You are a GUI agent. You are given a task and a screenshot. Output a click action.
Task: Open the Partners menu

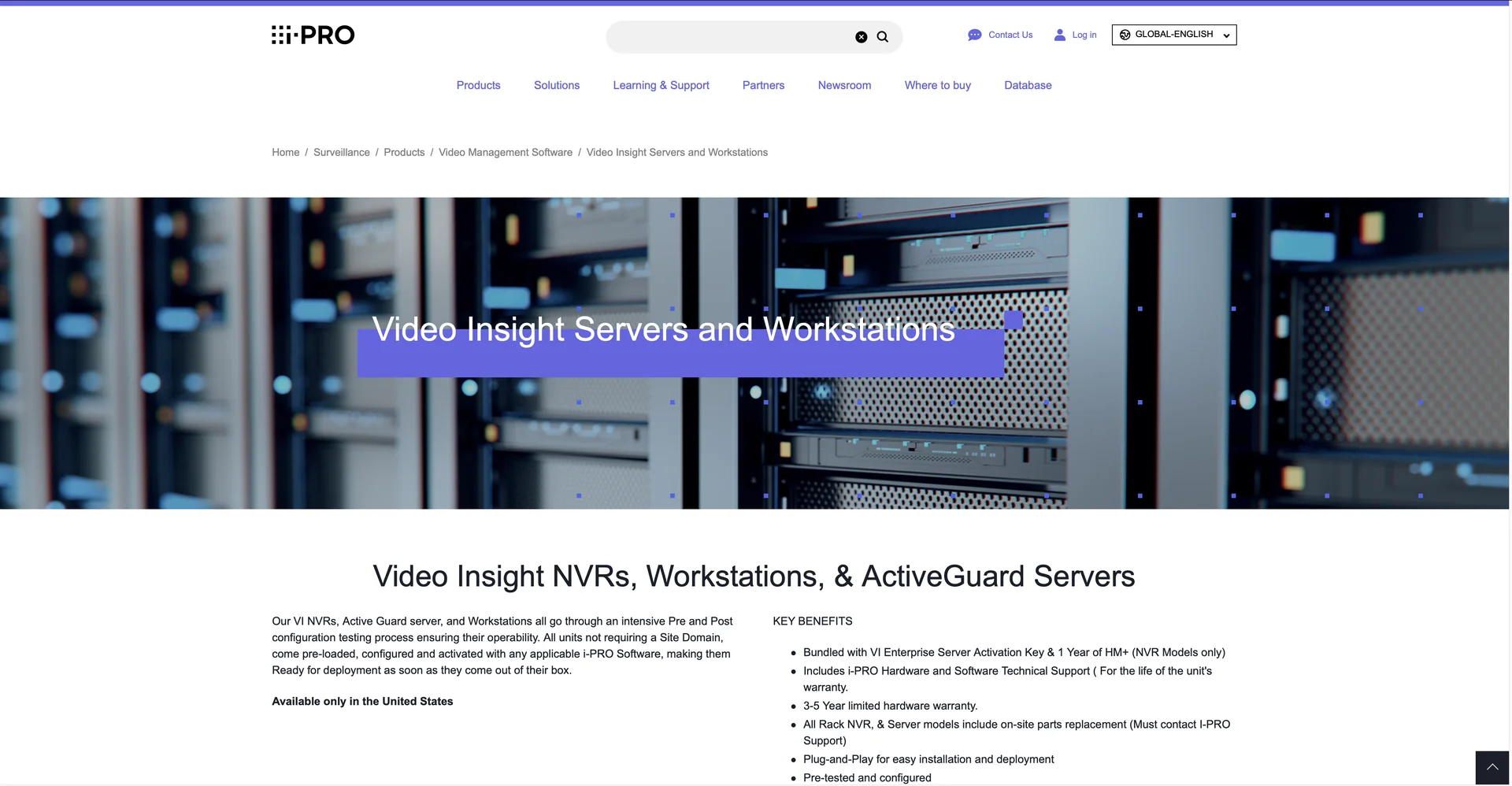763,85
